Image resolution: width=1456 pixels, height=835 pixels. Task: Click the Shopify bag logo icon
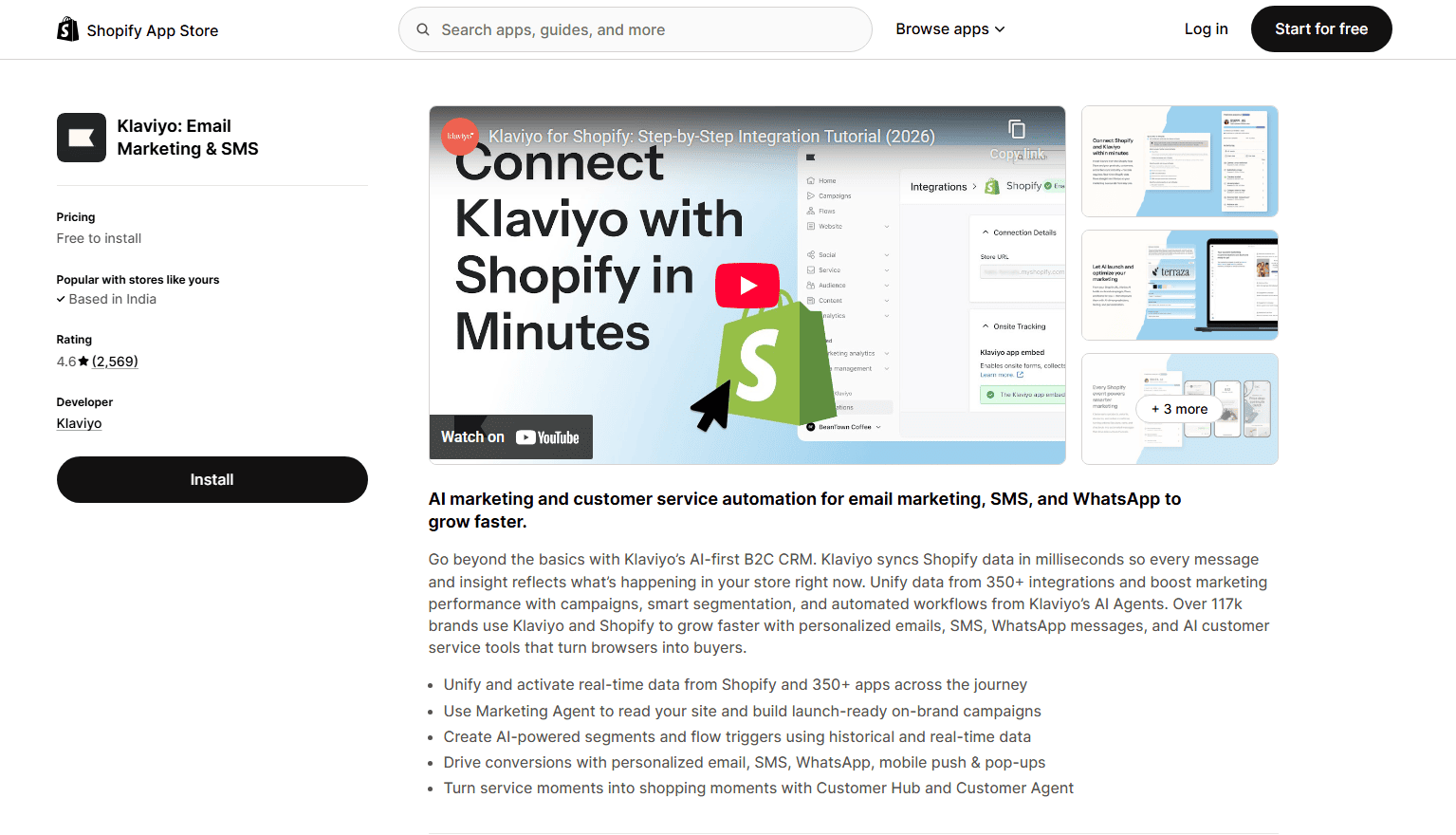pos(67,29)
